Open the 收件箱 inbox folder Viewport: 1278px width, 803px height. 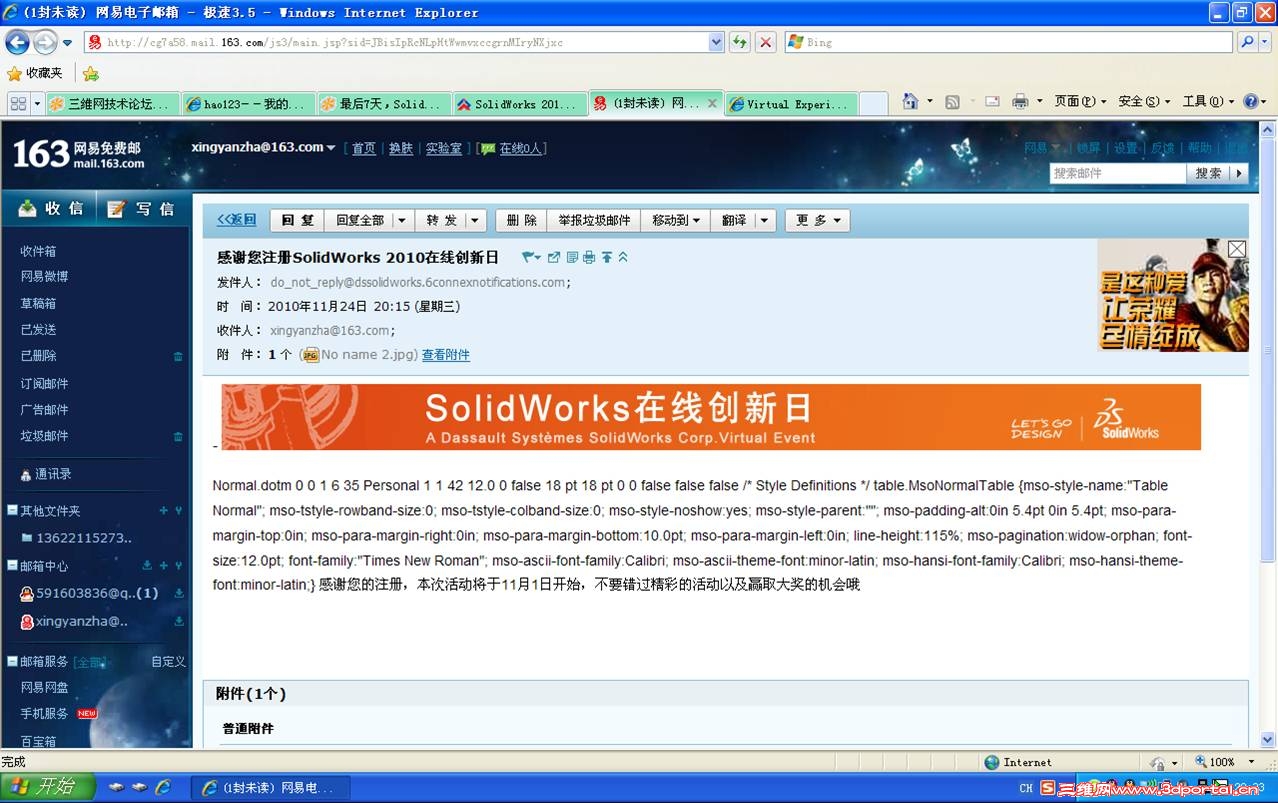coord(38,251)
